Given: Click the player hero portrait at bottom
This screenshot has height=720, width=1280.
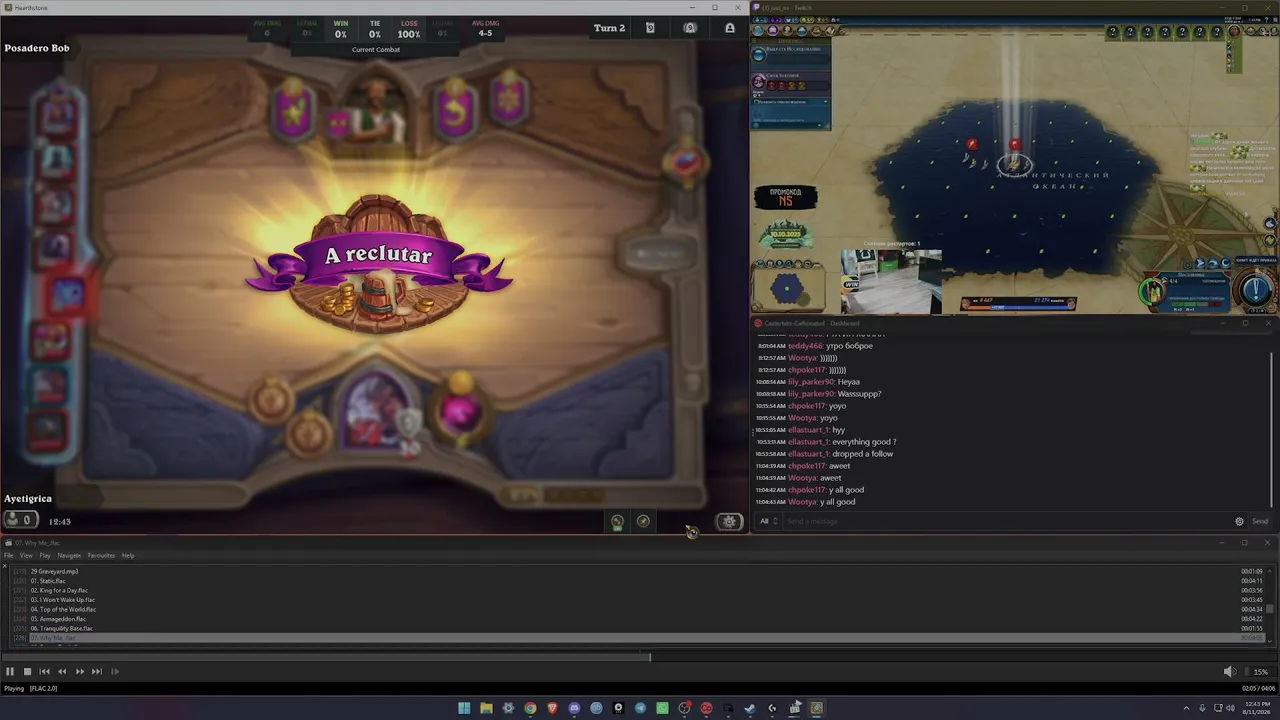Looking at the screenshot, I should tap(377, 412).
